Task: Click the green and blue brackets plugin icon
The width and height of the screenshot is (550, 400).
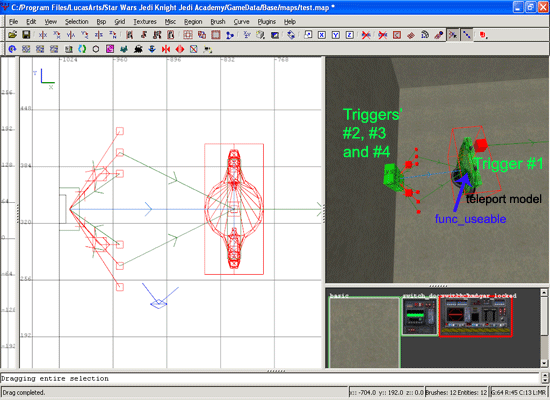Action: click(82, 49)
